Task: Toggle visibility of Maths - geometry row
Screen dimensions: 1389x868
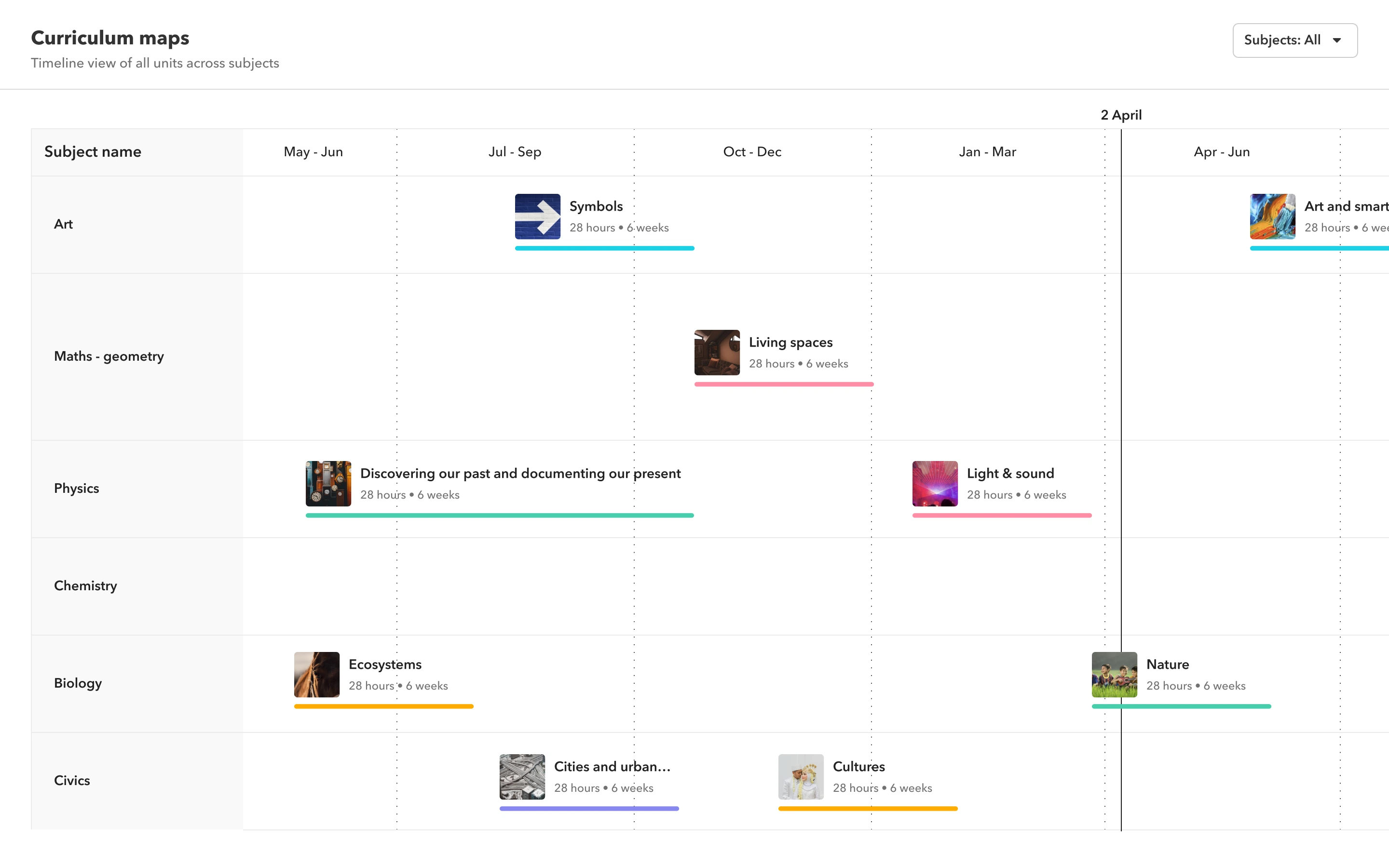Action: point(109,355)
